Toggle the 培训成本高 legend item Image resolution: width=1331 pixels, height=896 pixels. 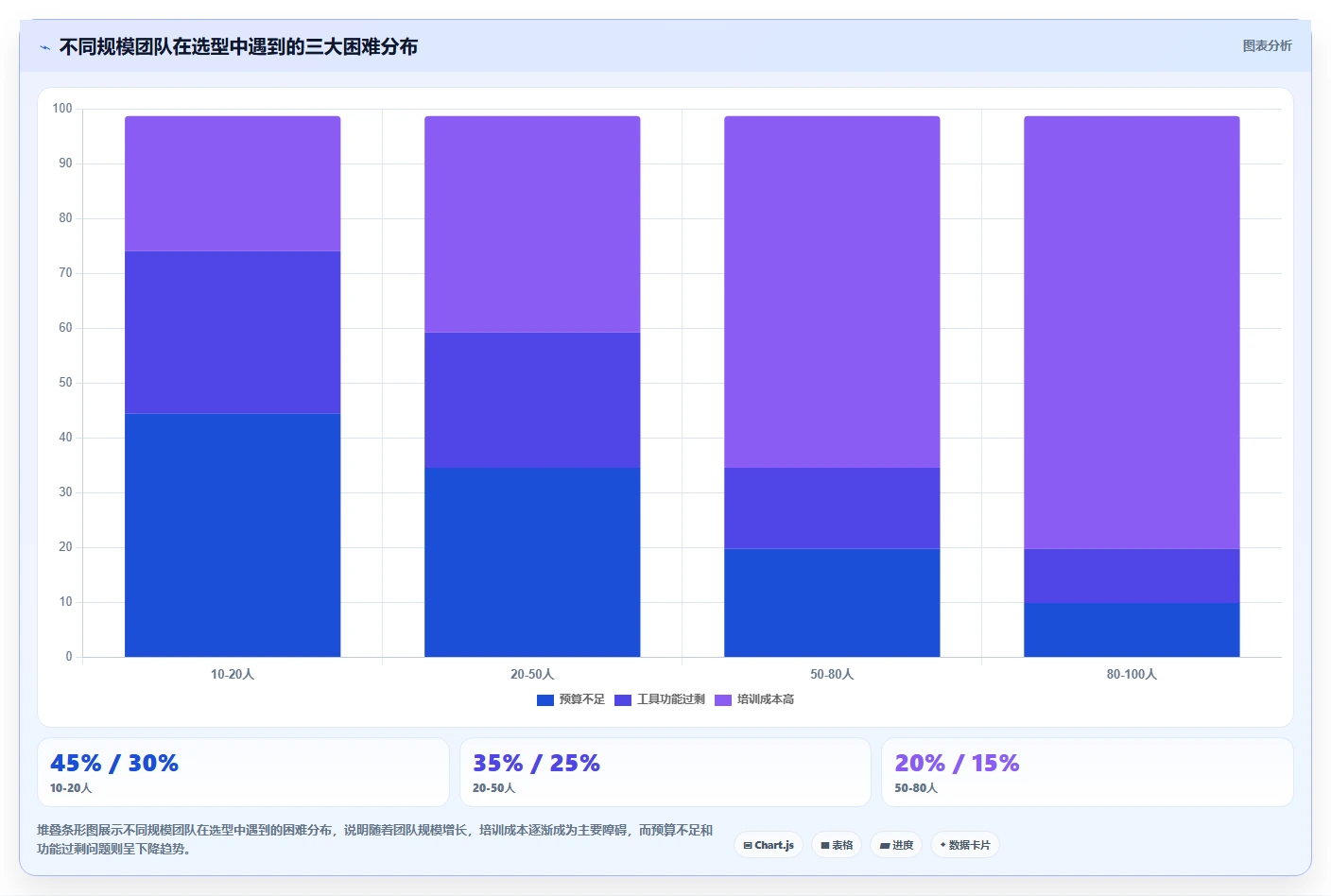point(754,699)
